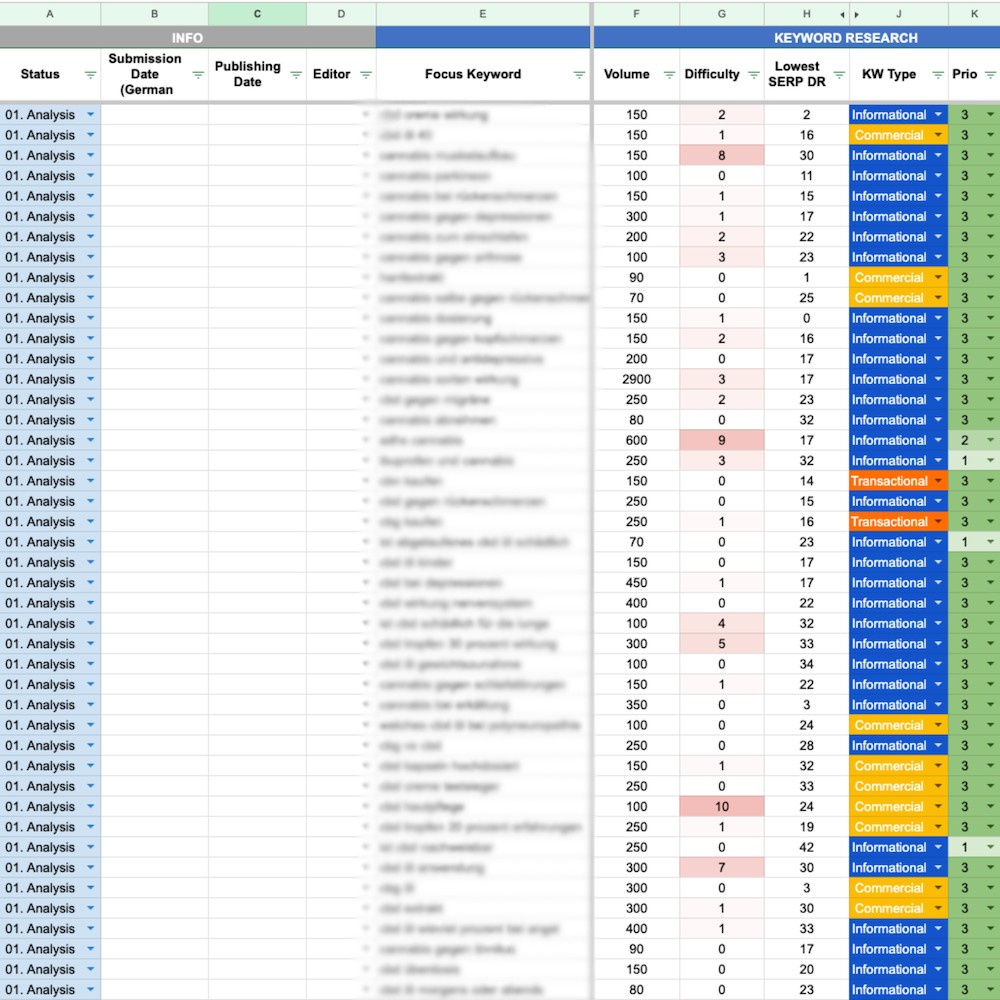The height and width of the screenshot is (1000, 1000).
Task: Select the empty Submission Date cell in the volume 600 row
Action: click(154, 440)
